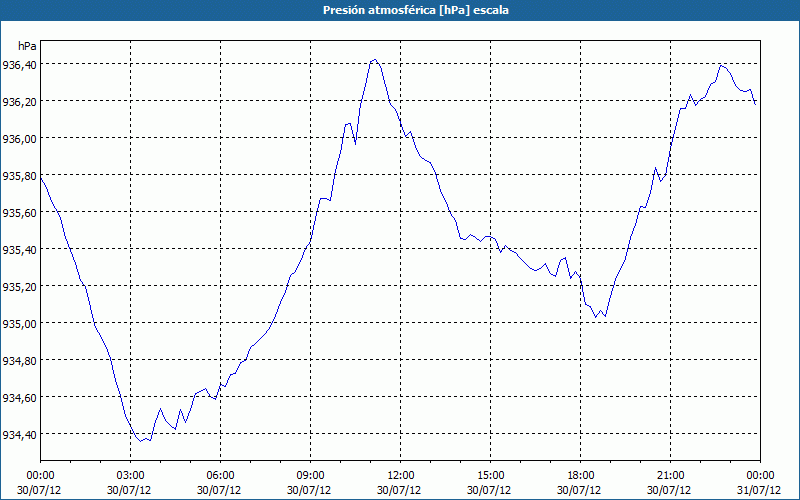
Task: Click the 31/07/12 date label
Action: pos(760,490)
